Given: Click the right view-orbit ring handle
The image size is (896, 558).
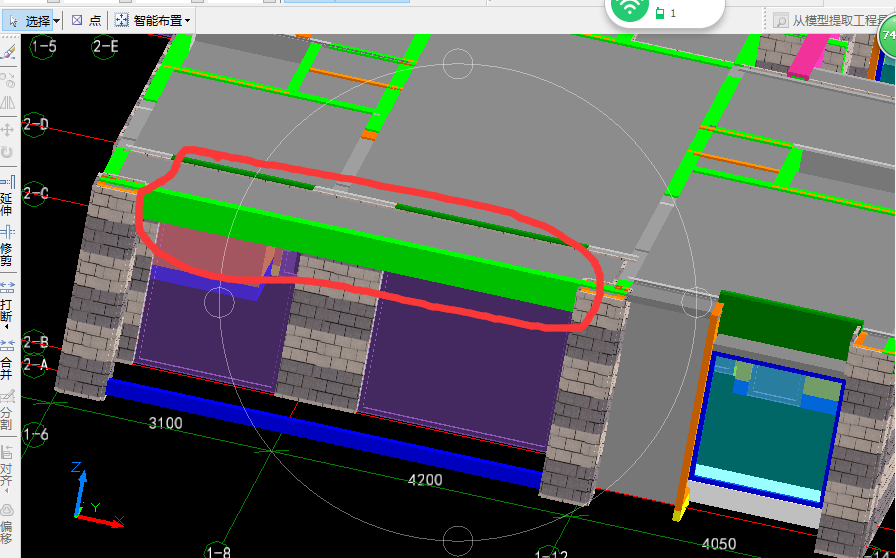Looking at the screenshot, I should tap(697, 302).
